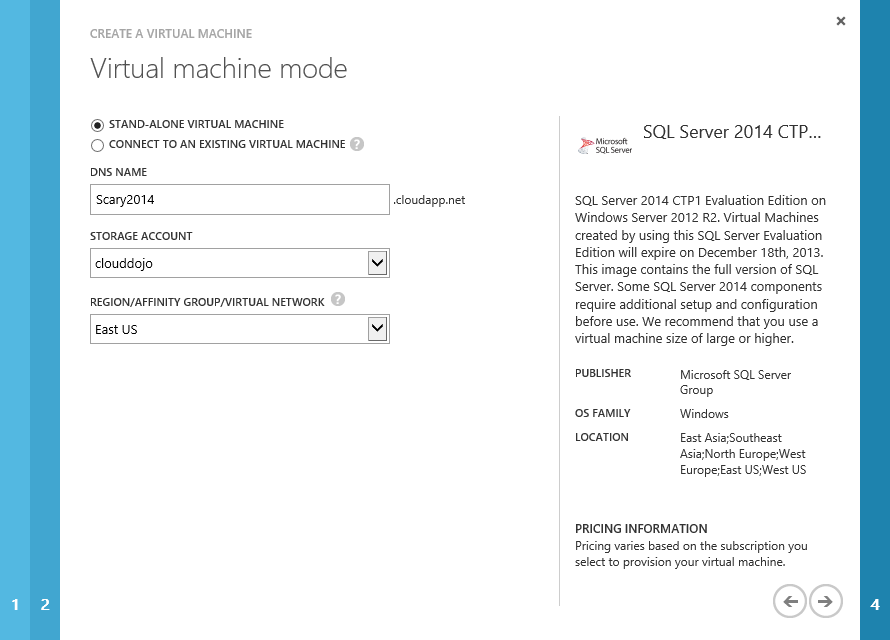This screenshot has width=890, height=640.
Task: Click the DNS NAME field label
Action: (x=119, y=172)
